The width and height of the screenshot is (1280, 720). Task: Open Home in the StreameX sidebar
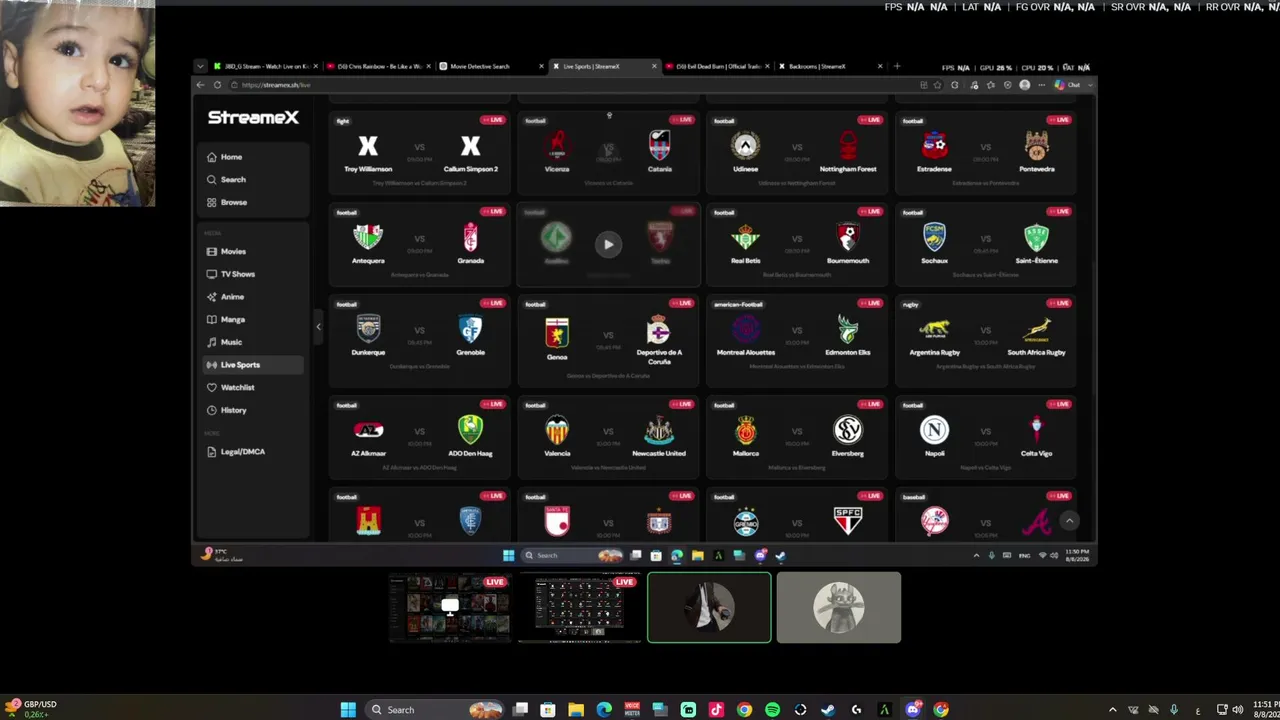tap(252, 157)
